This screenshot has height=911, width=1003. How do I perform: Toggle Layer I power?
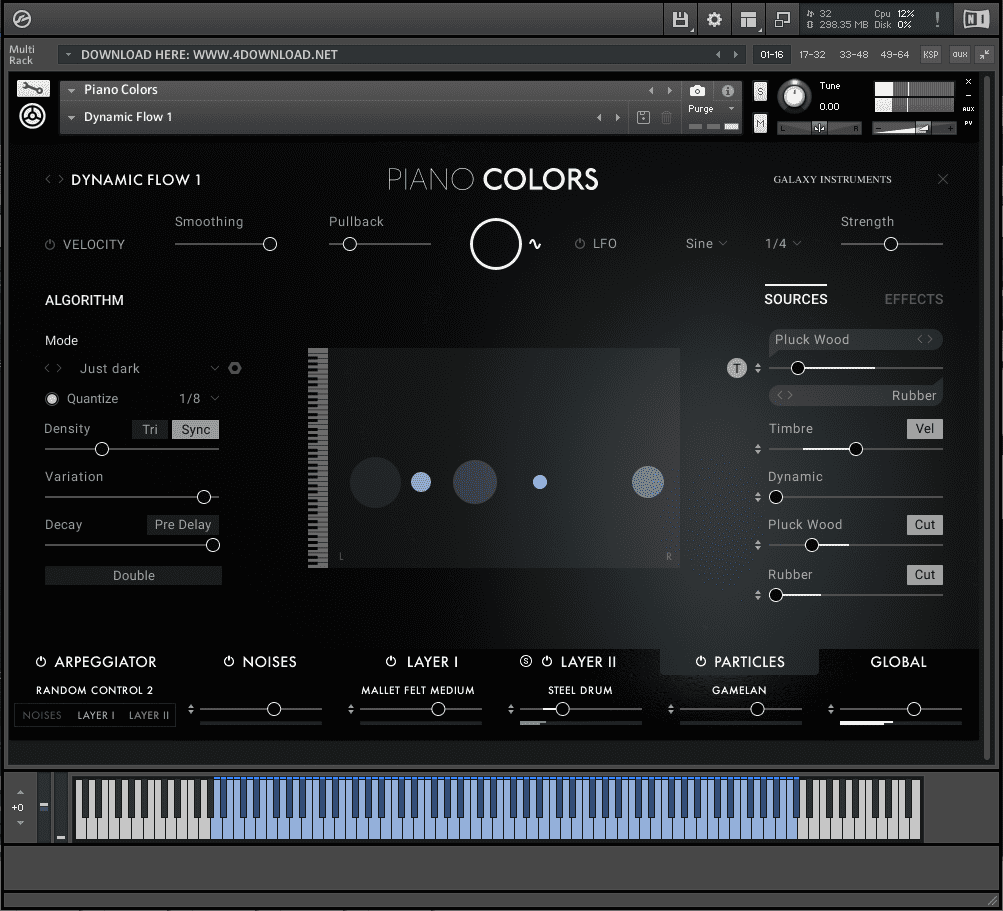(391, 661)
